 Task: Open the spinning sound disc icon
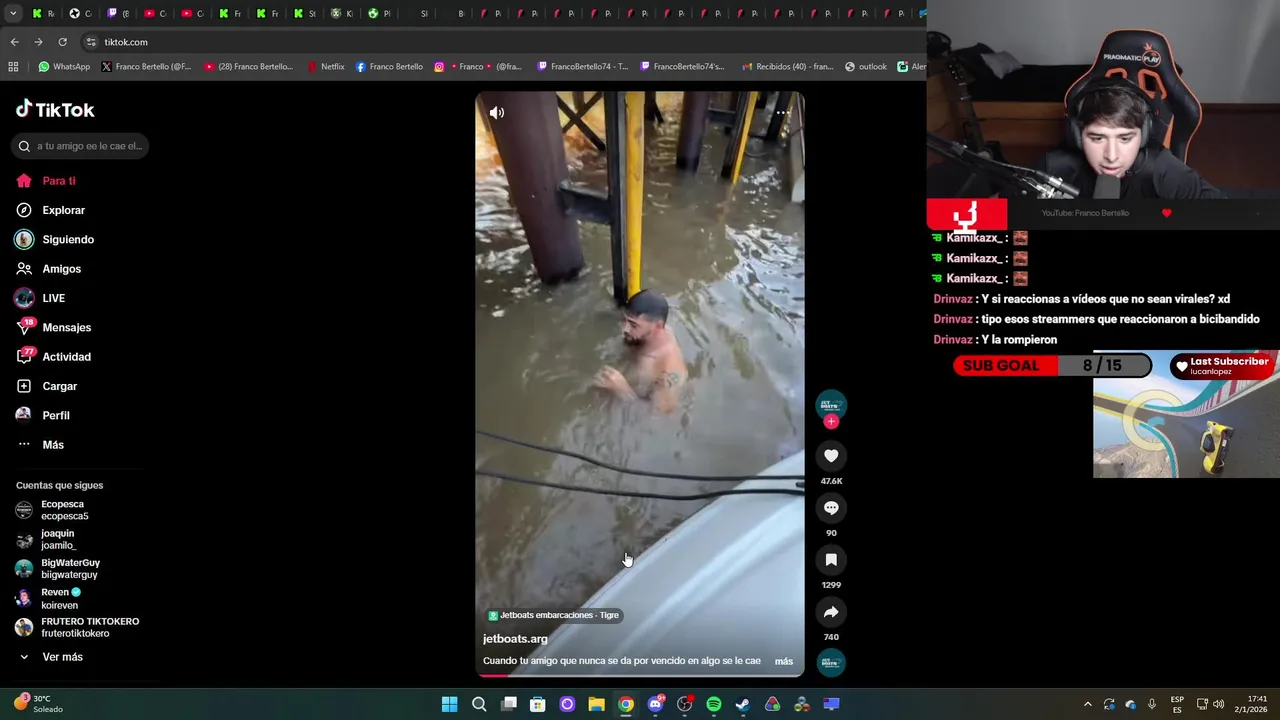tap(831, 662)
